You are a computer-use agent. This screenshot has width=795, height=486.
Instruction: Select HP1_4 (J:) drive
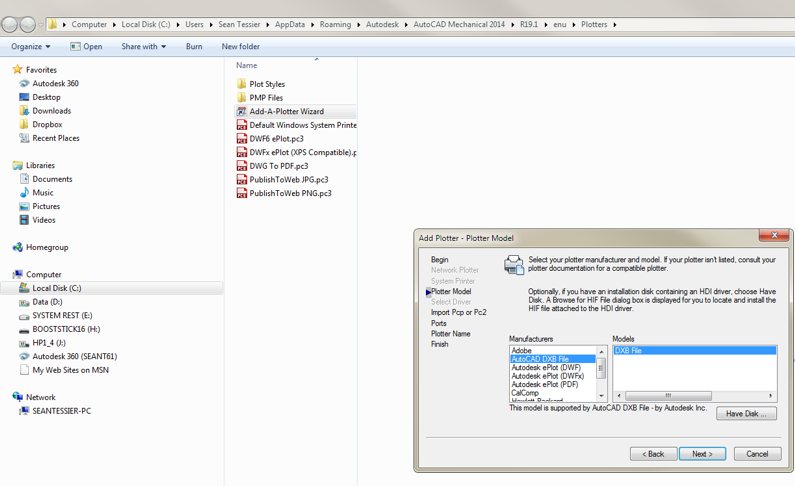49,343
